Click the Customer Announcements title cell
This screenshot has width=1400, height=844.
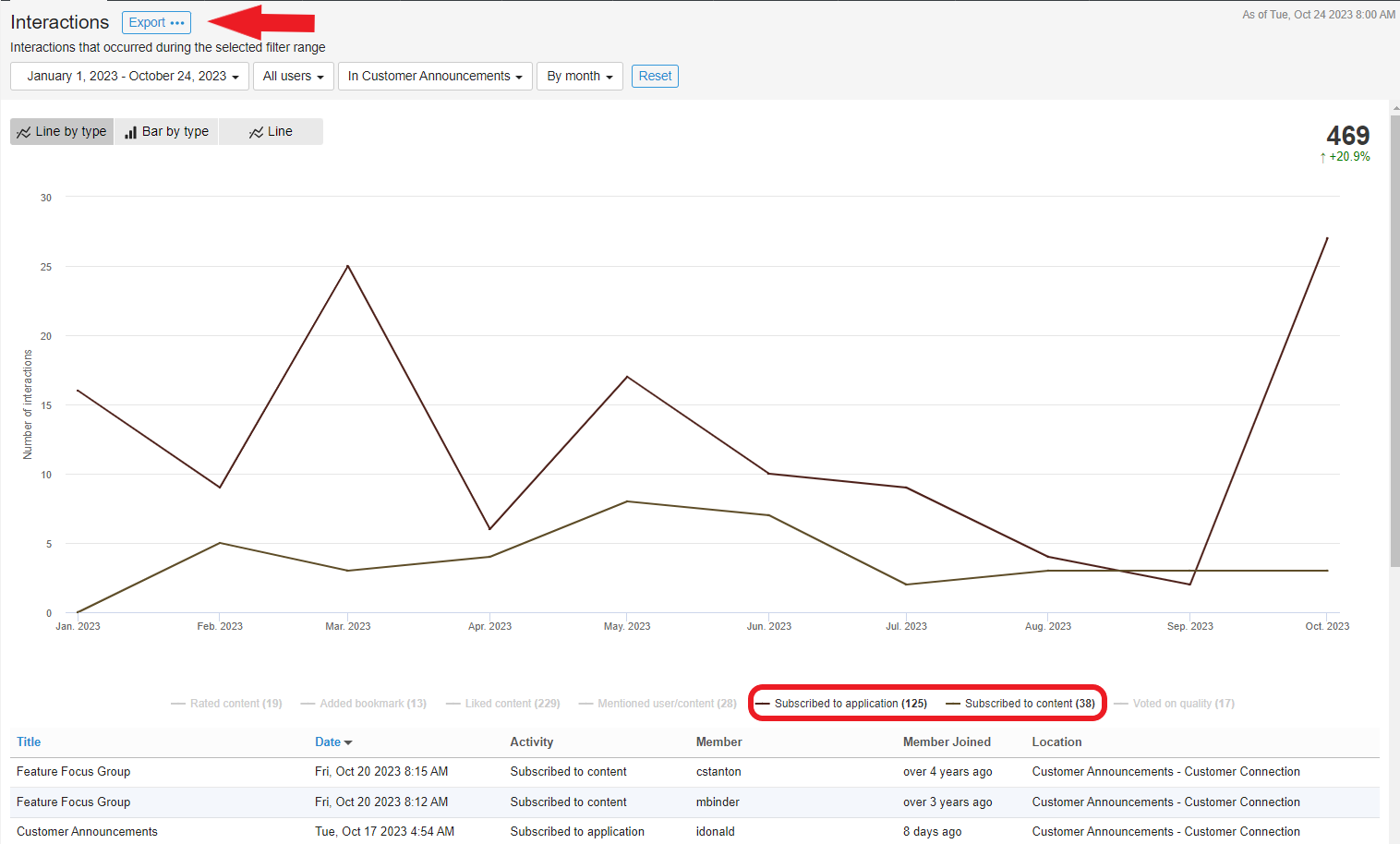click(x=87, y=831)
